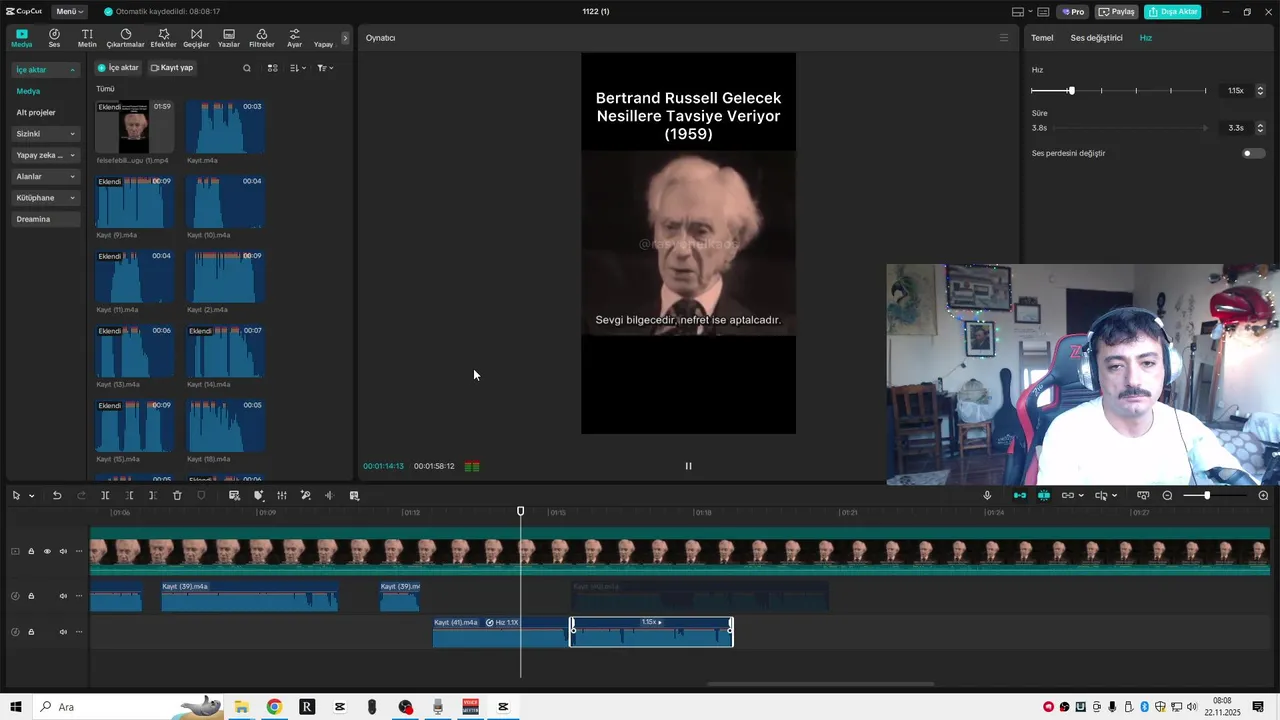Pause the video playback

point(688,466)
